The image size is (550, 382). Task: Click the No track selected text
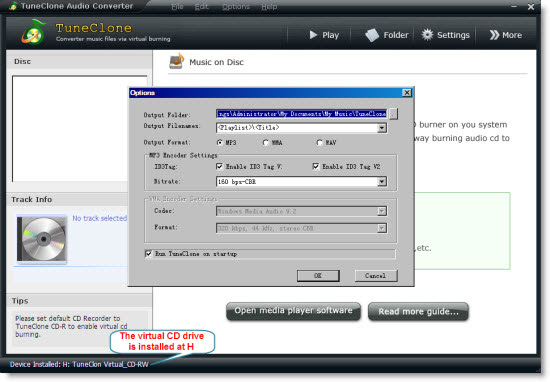click(100, 218)
